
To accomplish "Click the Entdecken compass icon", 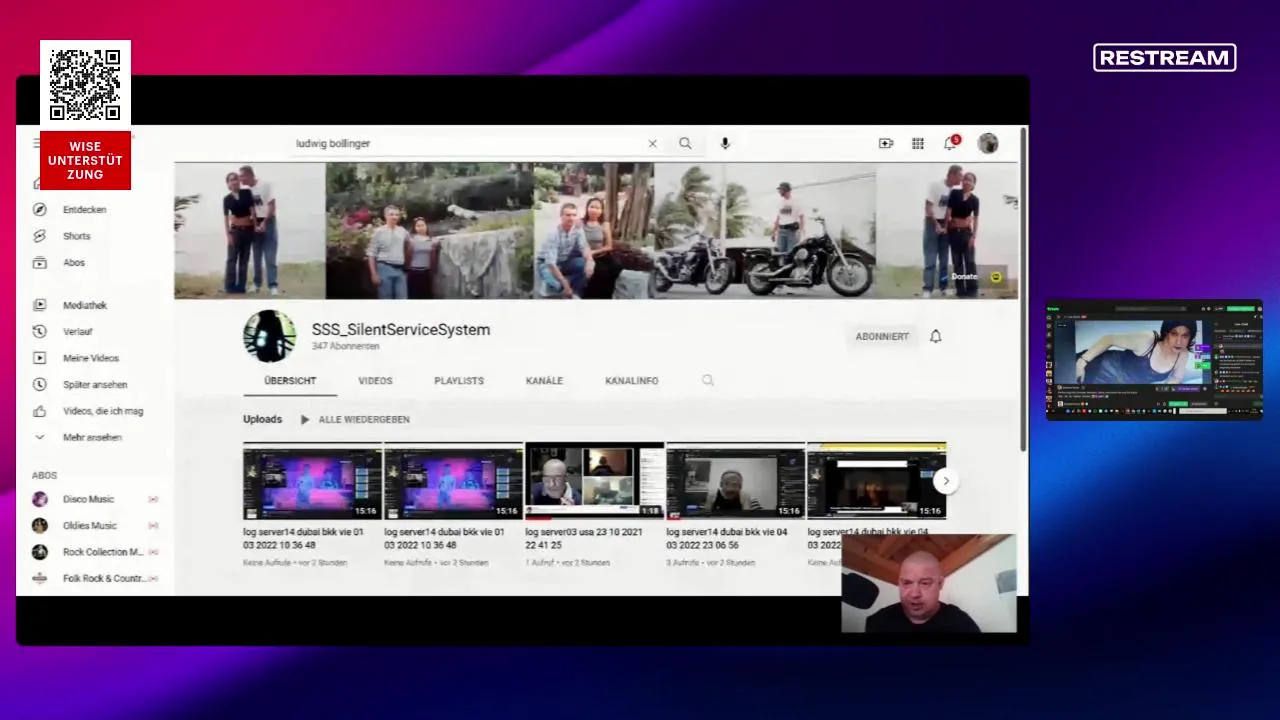I will point(40,210).
